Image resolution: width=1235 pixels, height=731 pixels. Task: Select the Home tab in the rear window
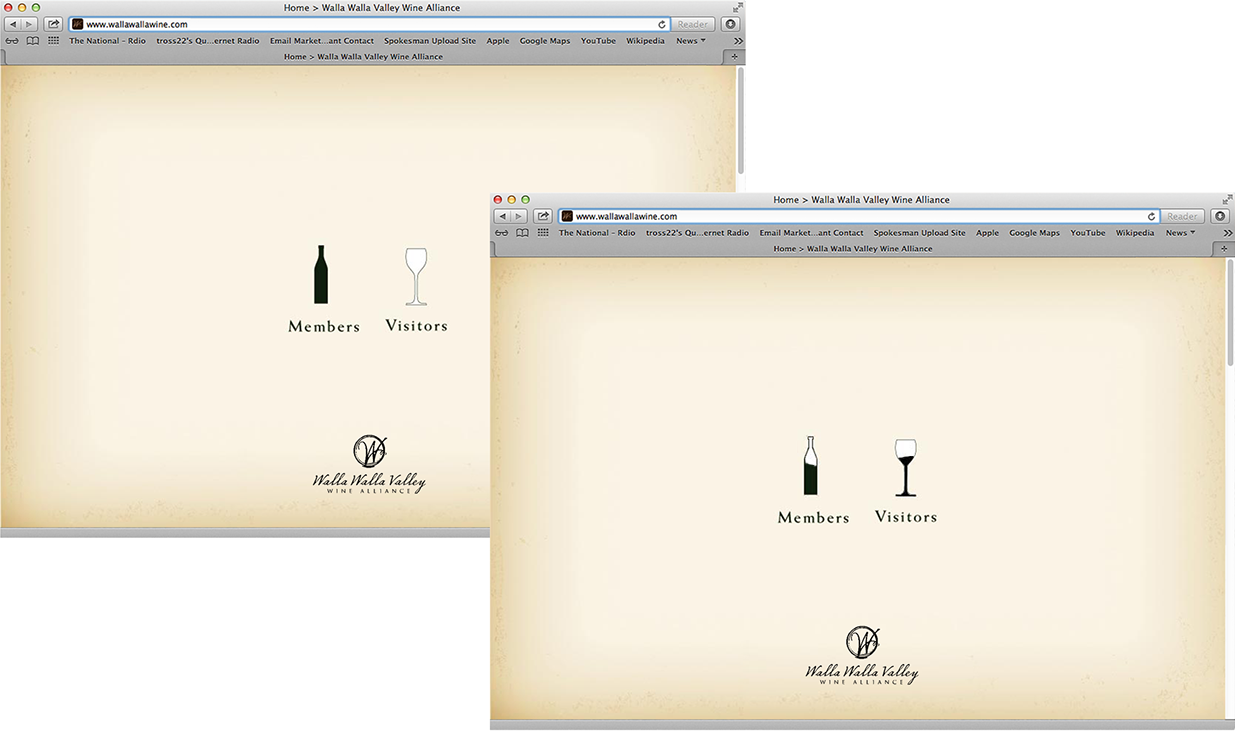click(363, 57)
